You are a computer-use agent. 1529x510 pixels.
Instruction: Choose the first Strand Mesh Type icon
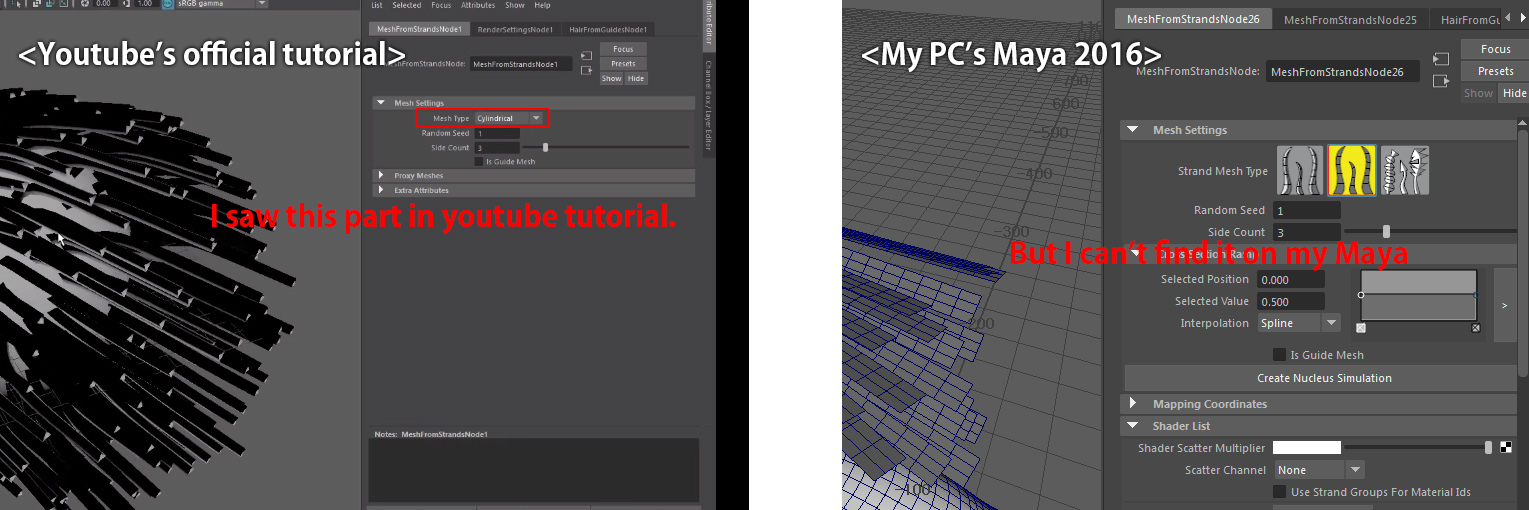click(1300, 170)
